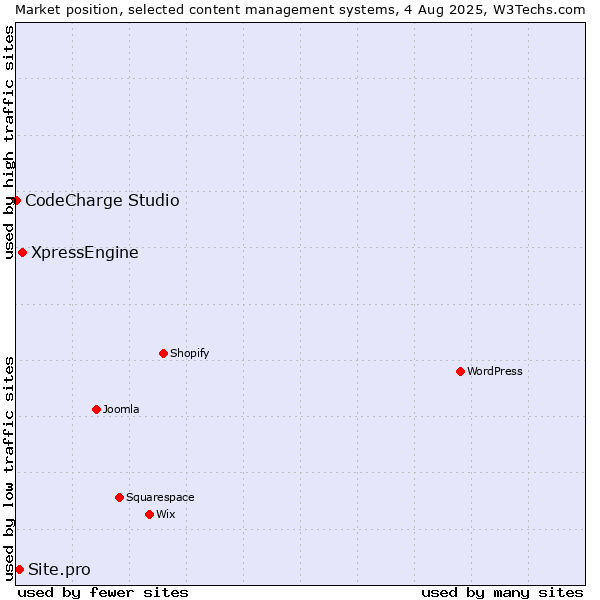Click the 'used by fewer sites' axis label

coord(103,593)
